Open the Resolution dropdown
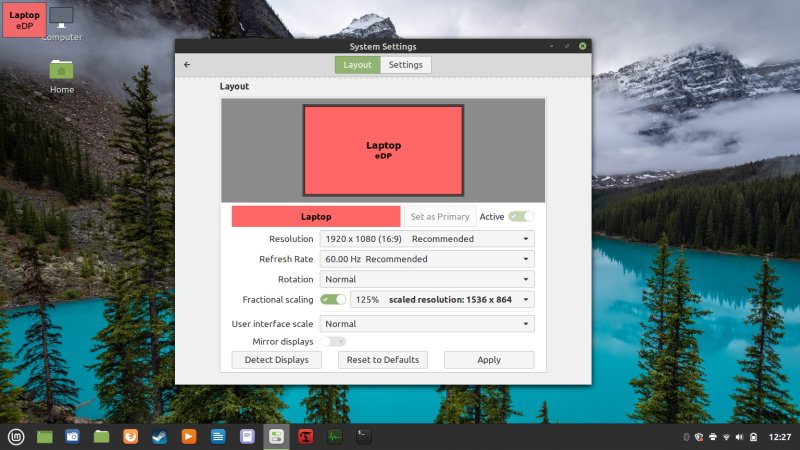 tap(427, 239)
